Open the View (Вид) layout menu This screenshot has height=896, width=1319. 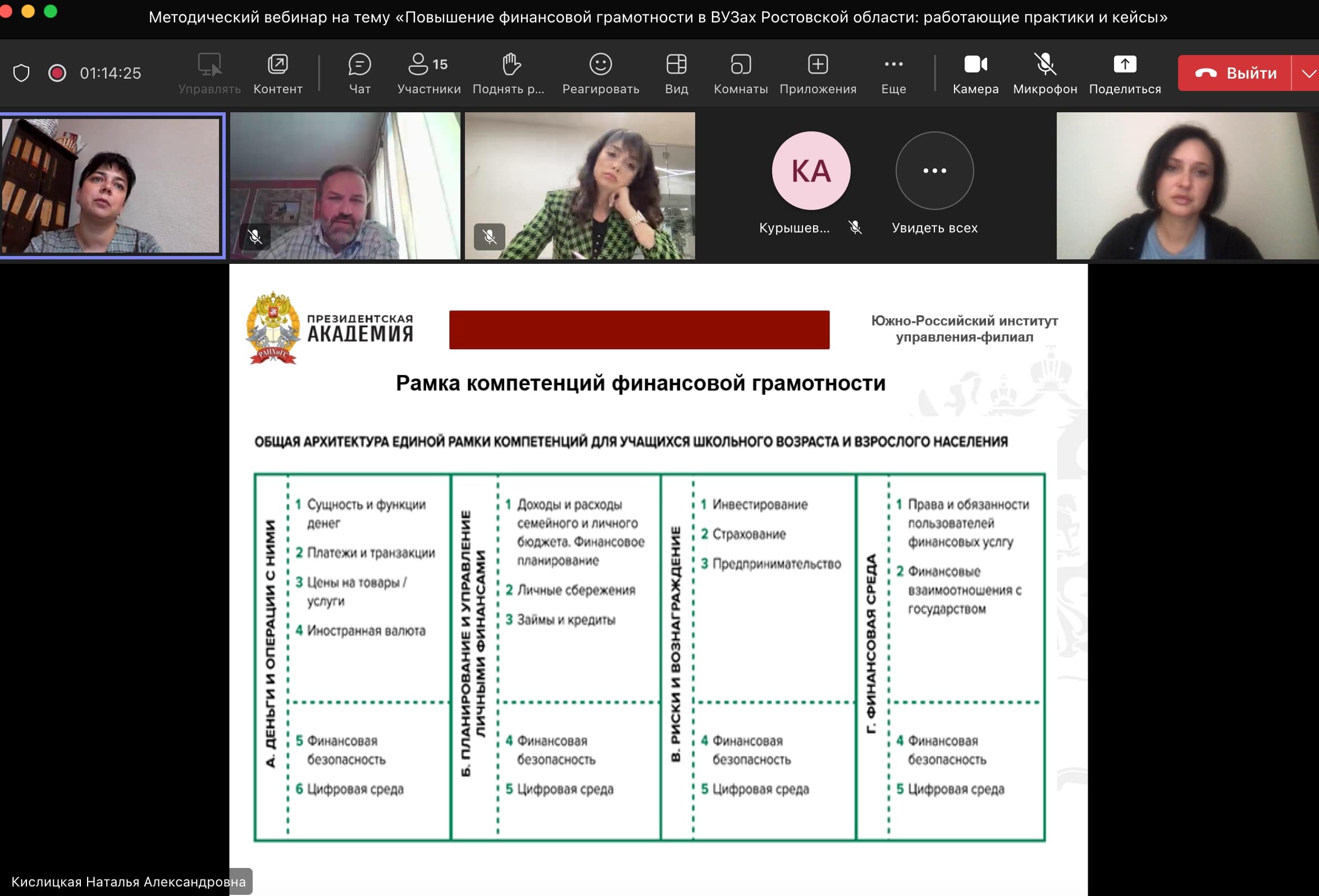click(x=676, y=72)
